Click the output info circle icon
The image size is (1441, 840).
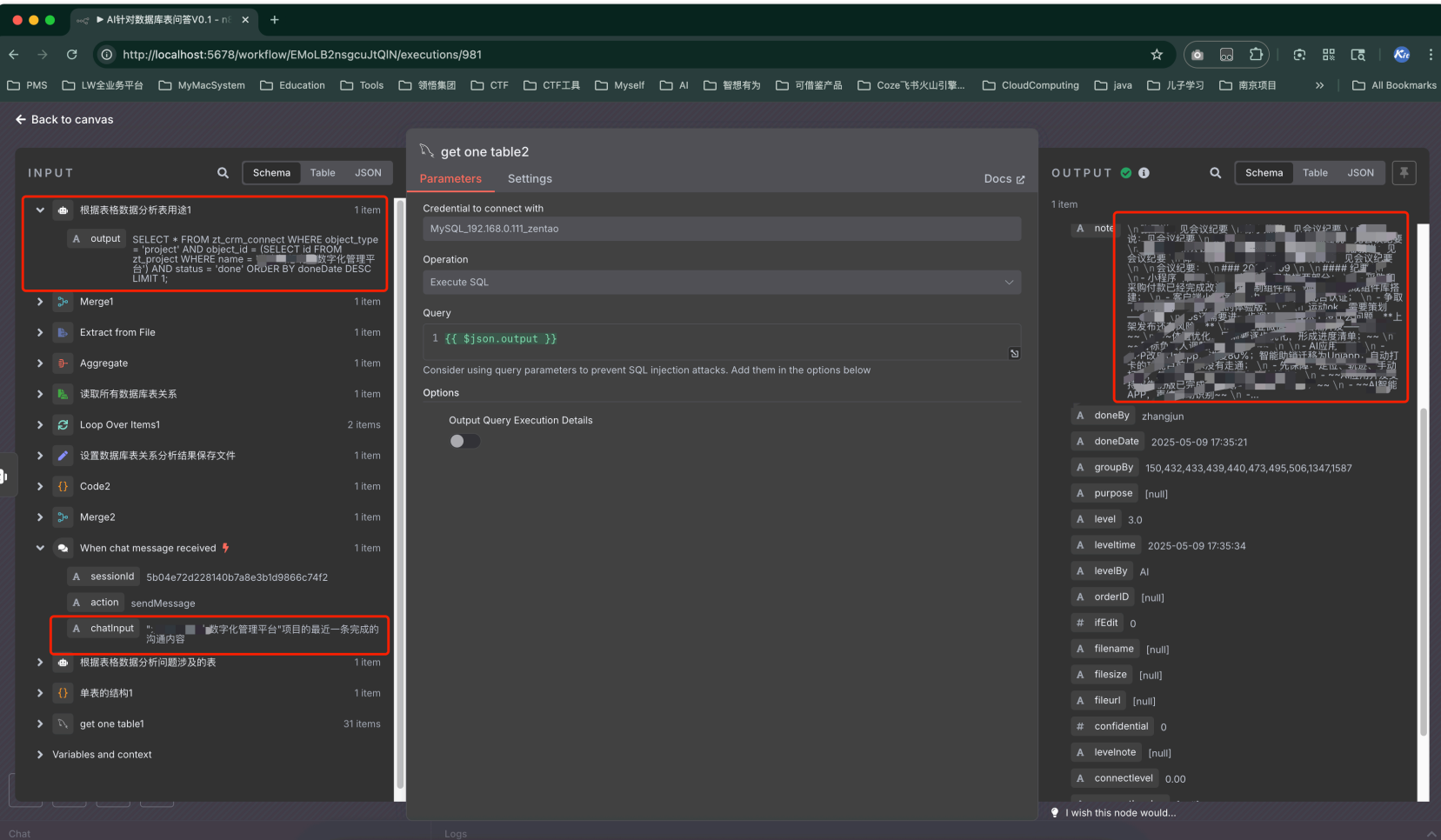click(1144, 173)
